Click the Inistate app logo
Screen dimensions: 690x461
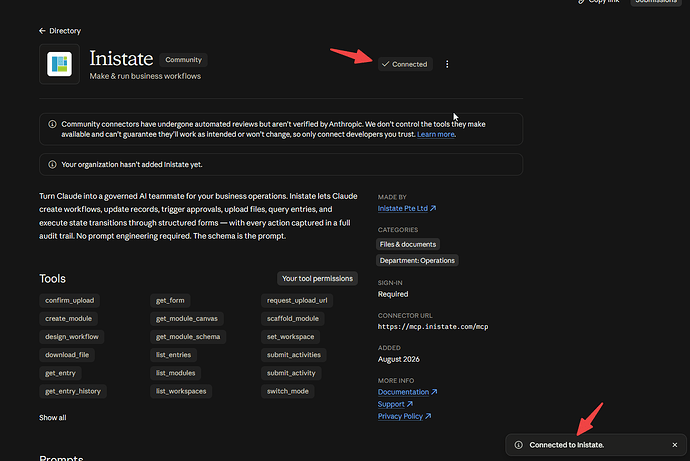[59, 64]
